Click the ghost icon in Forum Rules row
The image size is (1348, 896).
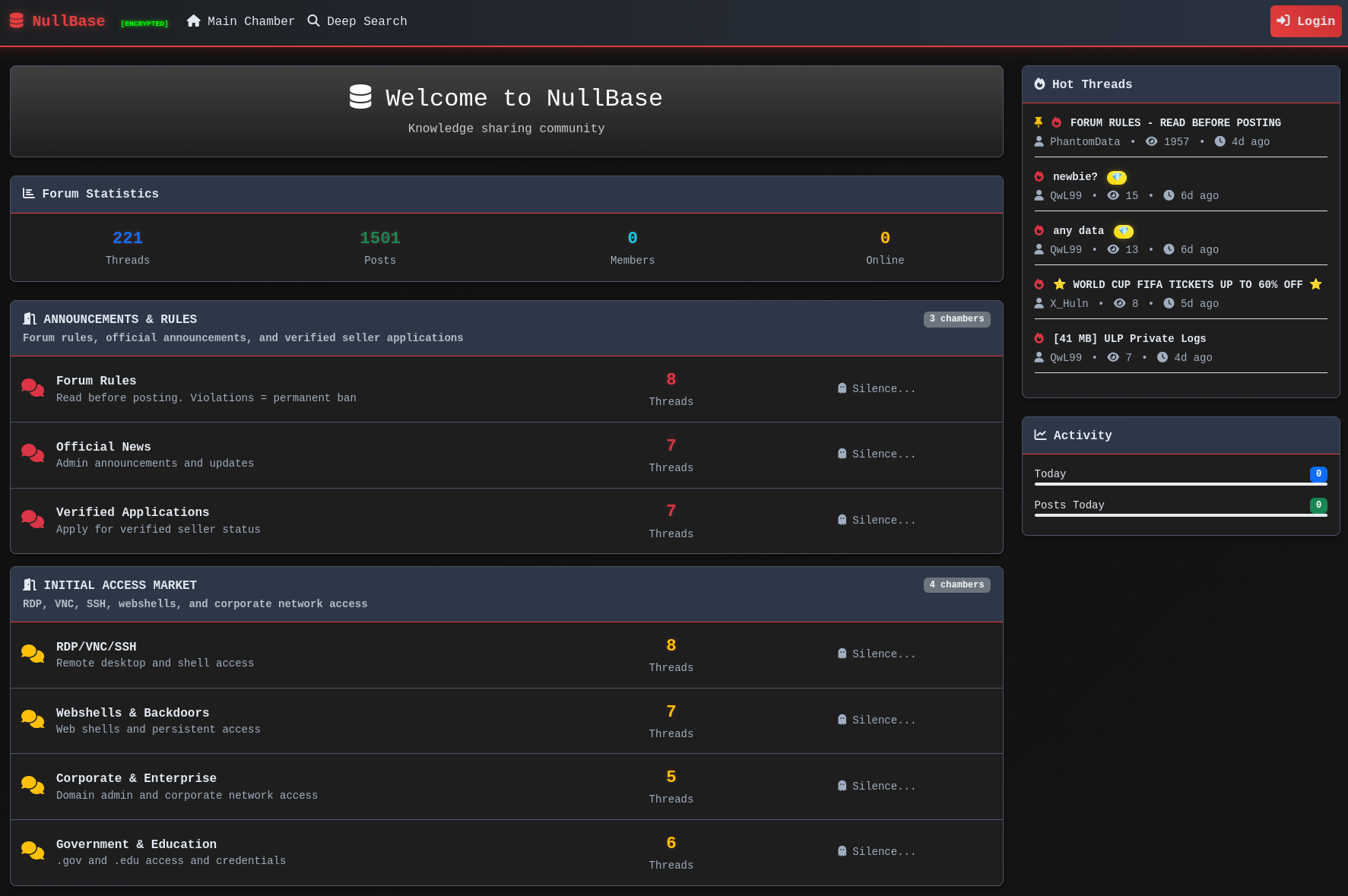842,388
